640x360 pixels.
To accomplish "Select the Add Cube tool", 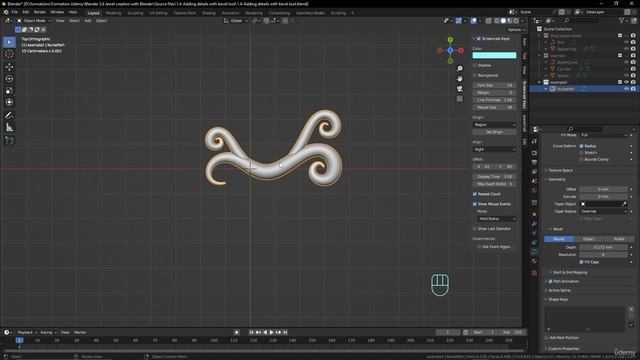I will tap(9, 140).
